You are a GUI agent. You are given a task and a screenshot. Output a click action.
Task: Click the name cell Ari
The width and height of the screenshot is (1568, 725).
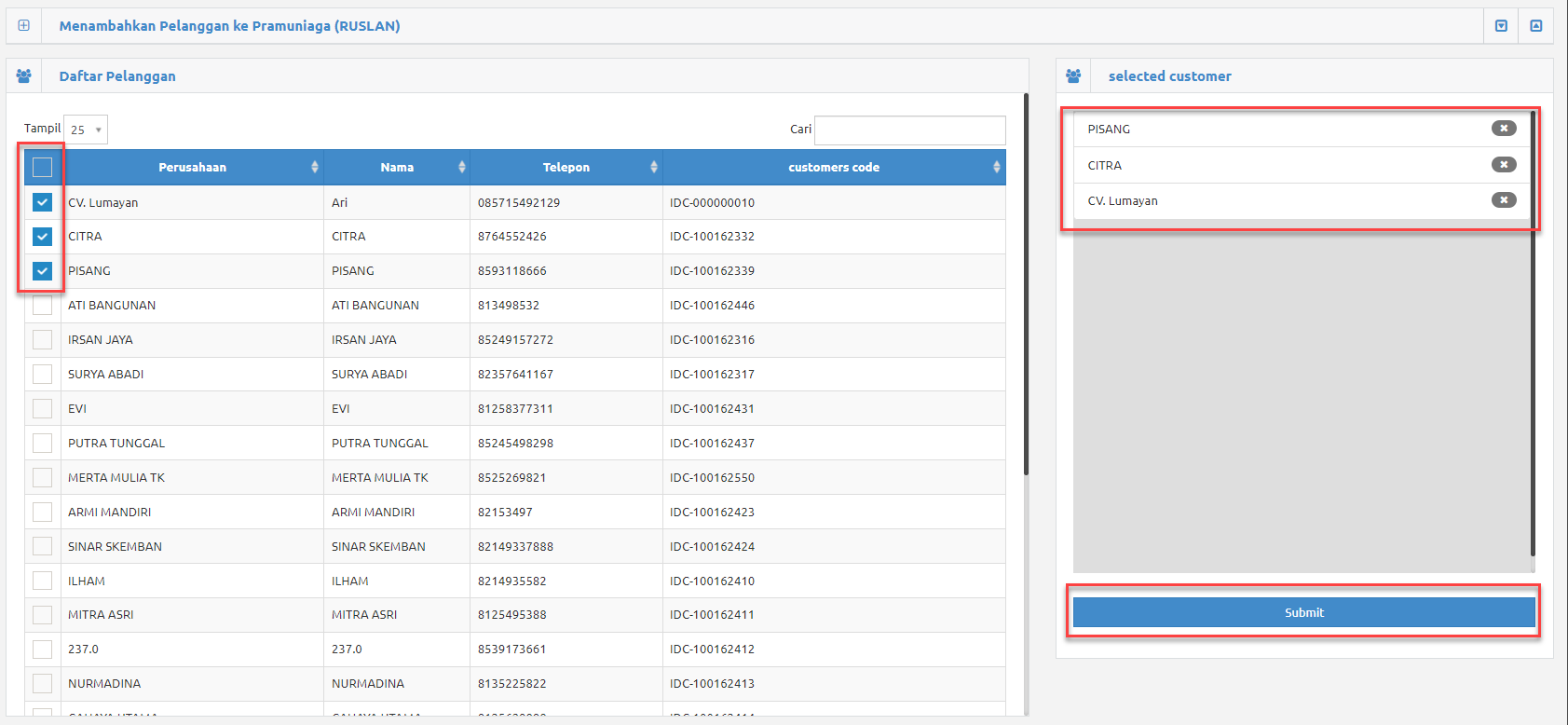[339, 203]
